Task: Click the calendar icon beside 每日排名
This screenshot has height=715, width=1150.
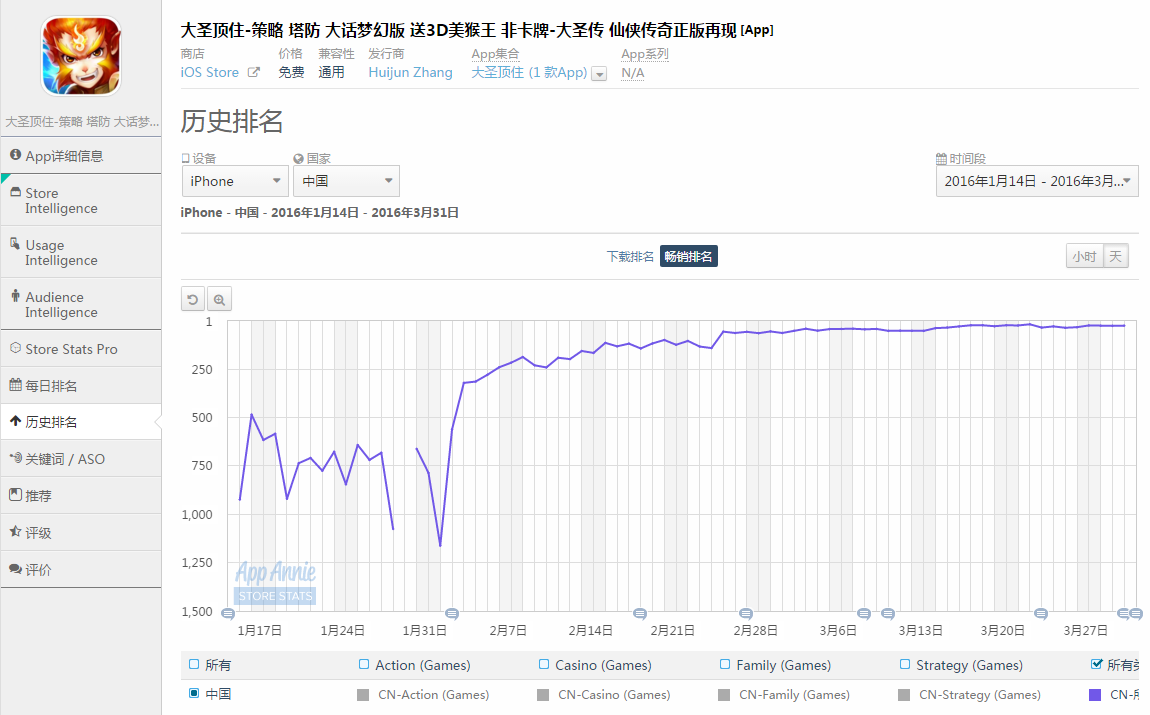Action: click(x=15, y=385)
